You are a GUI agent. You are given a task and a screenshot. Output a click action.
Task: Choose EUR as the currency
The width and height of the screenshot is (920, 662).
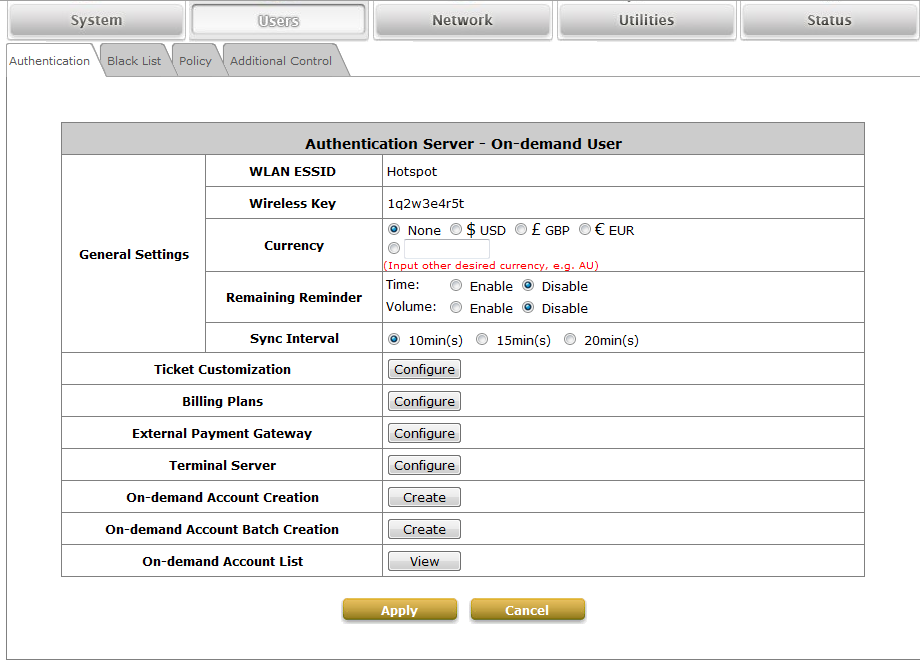(585, 230)
